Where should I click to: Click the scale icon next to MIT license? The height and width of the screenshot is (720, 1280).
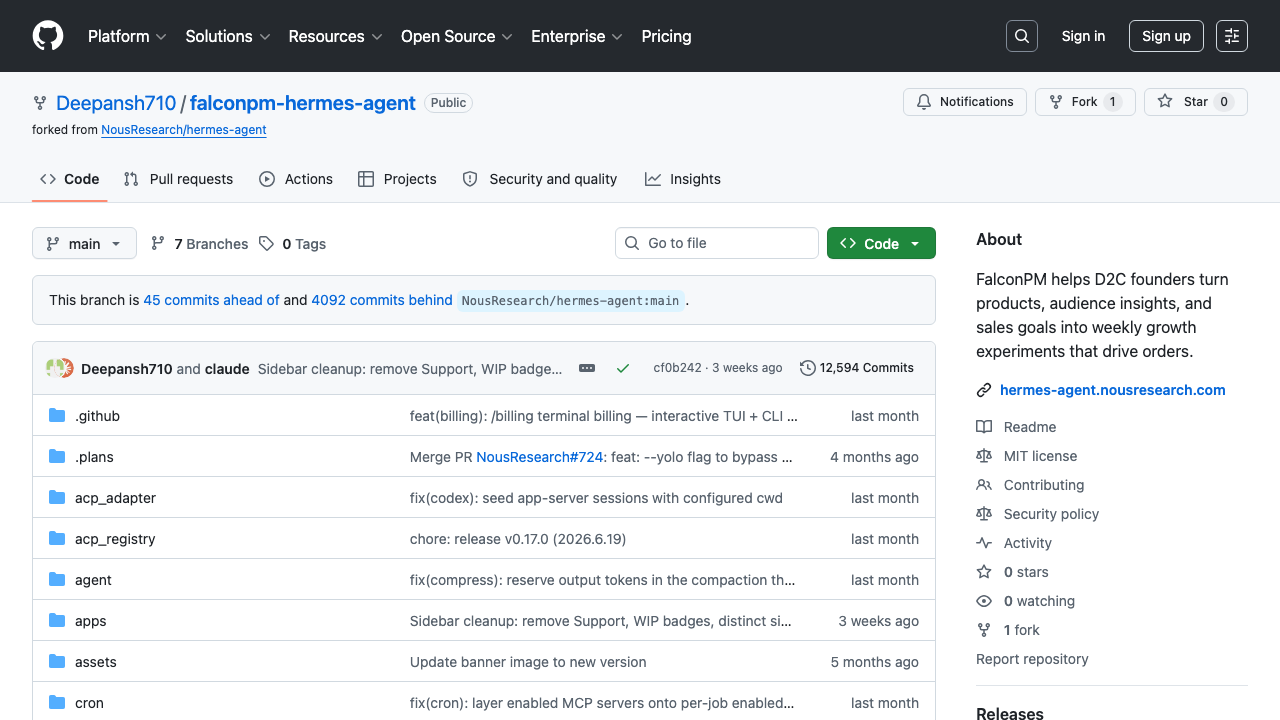[x=984, y=456]
